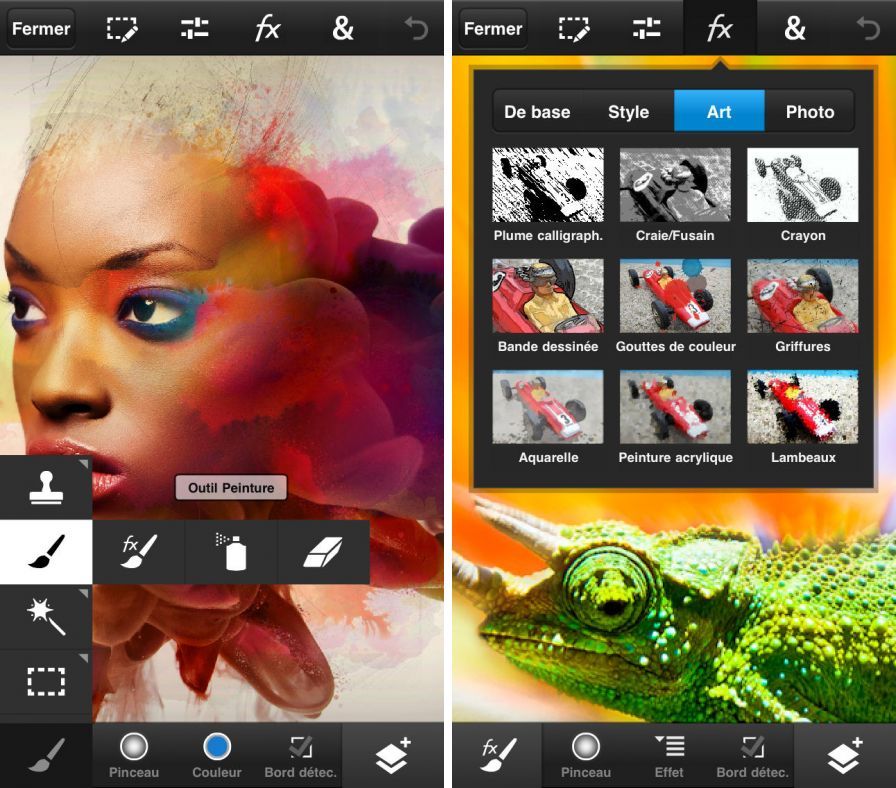Open the Photo effects tab
This screenshot has width=896, height=788.
(810, 111)
